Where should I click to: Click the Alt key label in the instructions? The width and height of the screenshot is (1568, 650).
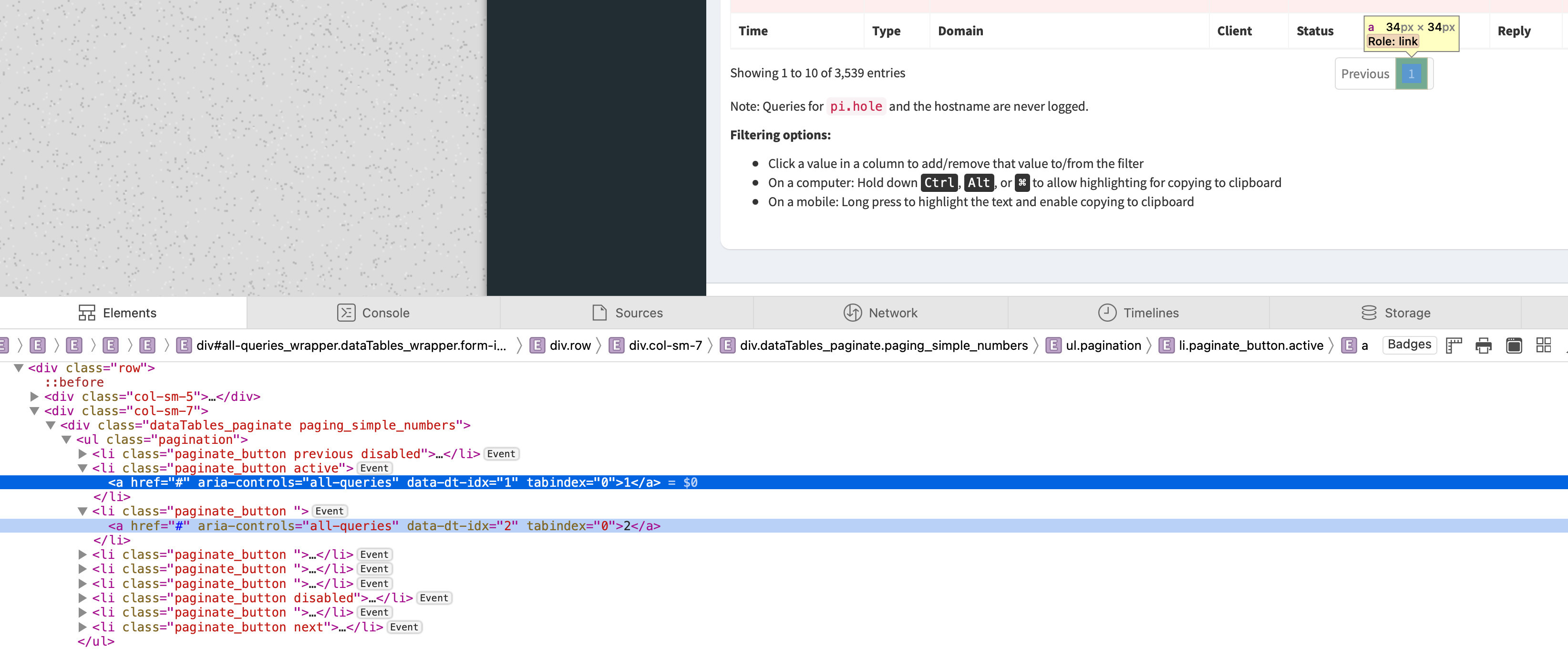(x=979, y=183)
